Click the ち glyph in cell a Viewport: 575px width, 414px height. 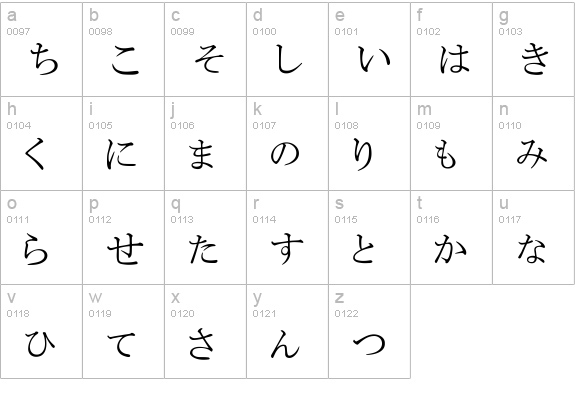pyautogui.click(x=44, y=59)
